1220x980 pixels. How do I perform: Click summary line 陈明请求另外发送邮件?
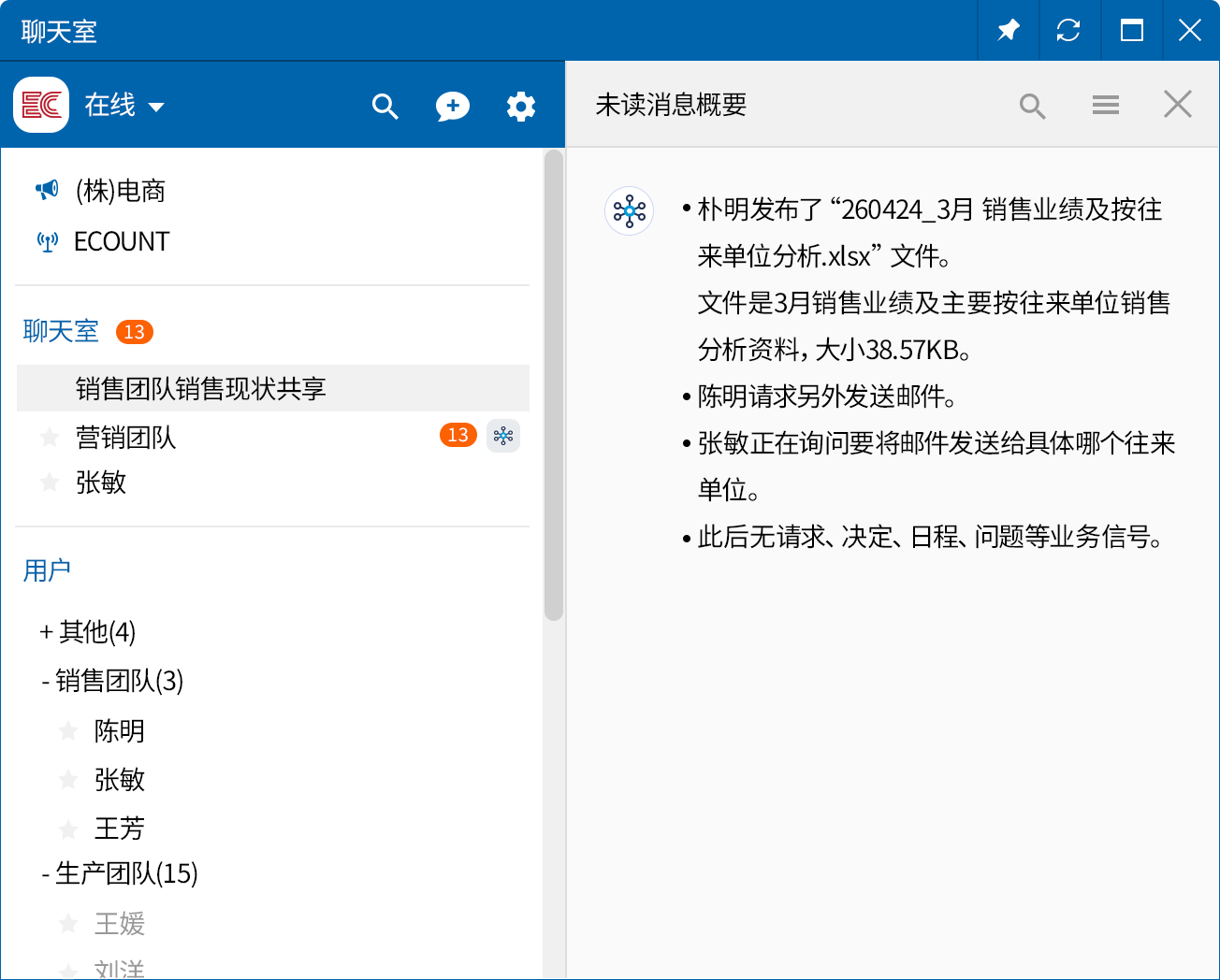coord(821,396)
